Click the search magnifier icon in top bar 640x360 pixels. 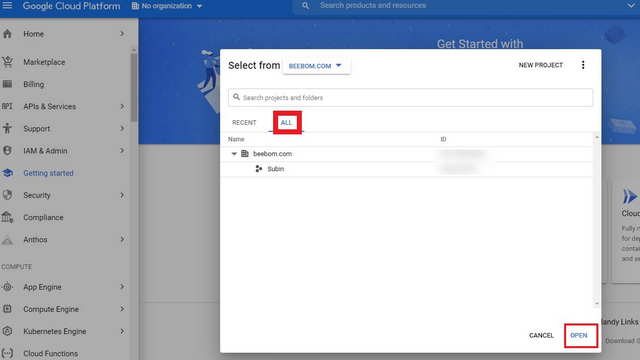click(305, 6)
